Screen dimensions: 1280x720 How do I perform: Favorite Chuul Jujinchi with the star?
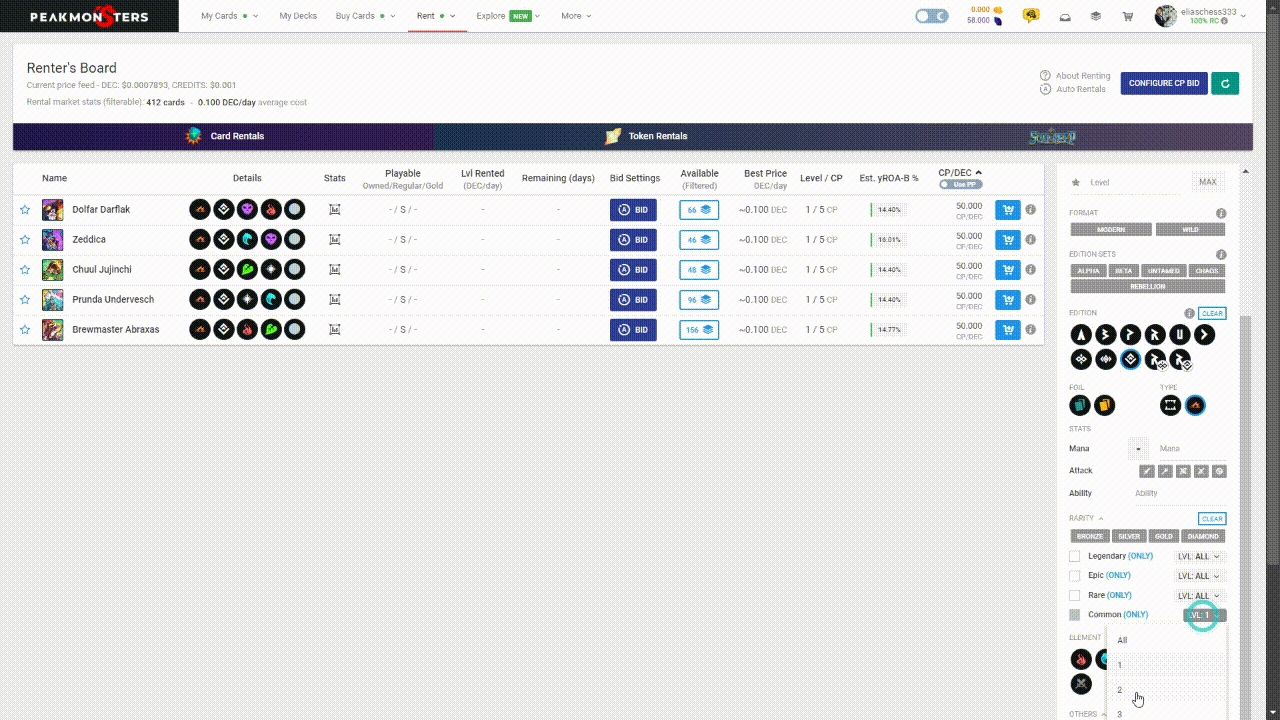tap(25, 270)
